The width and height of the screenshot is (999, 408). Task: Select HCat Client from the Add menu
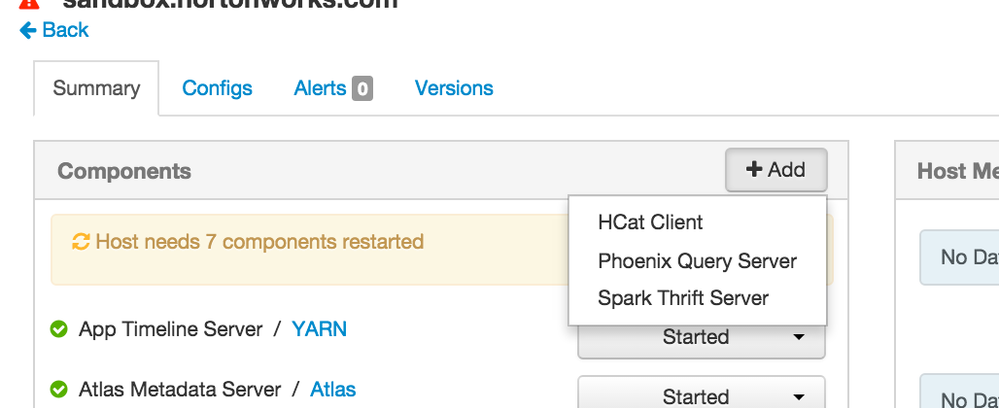[x=650, y=222]
